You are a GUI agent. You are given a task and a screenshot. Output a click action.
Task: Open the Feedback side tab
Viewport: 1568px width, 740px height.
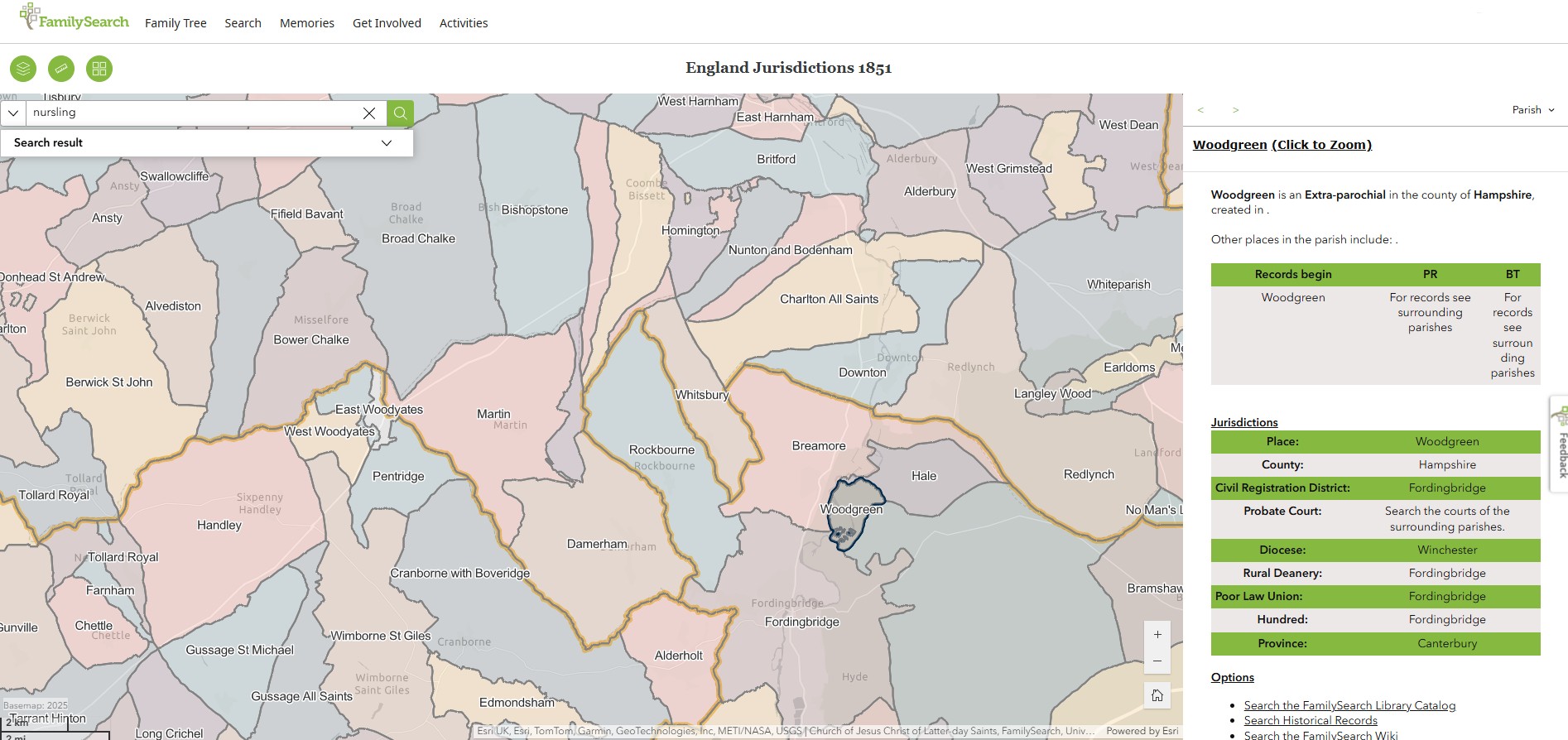pos(1561,447)
